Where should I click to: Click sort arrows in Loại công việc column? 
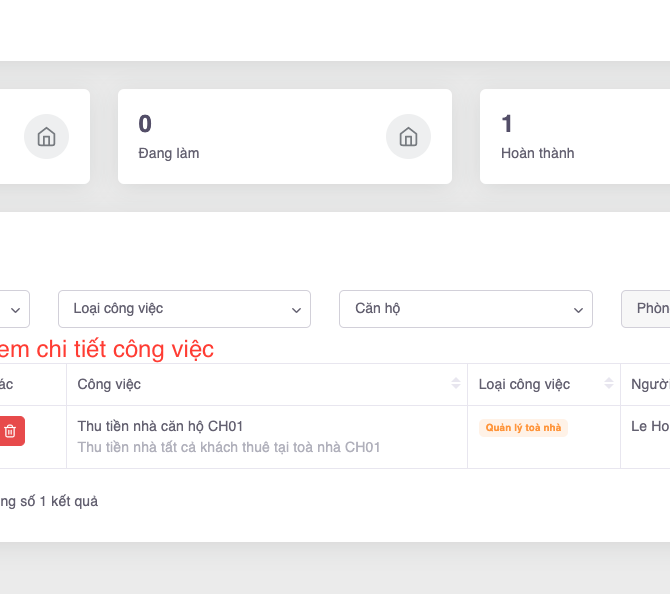(608, 384)
